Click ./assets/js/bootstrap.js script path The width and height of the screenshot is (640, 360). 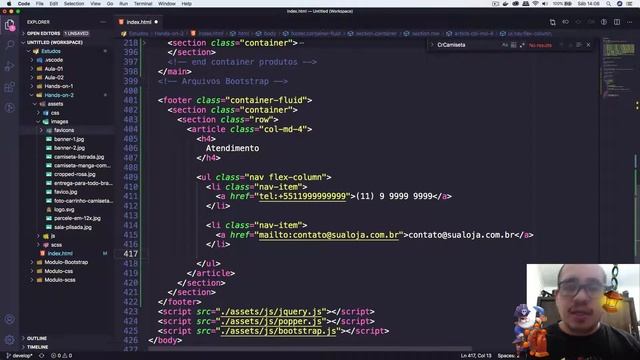(x=278, y=331)
